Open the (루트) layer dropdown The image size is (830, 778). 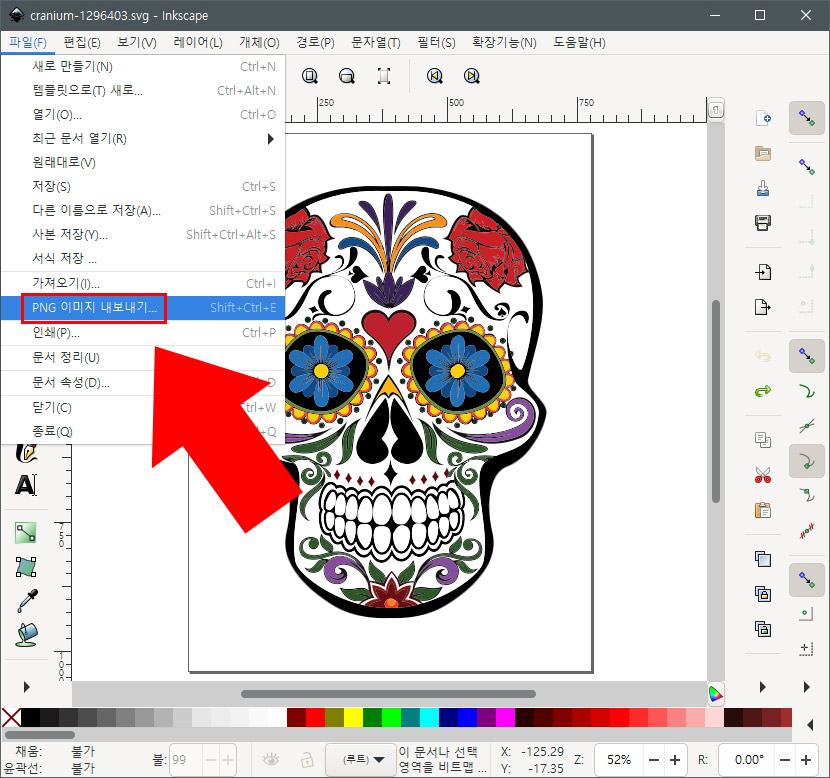(362, 760)
